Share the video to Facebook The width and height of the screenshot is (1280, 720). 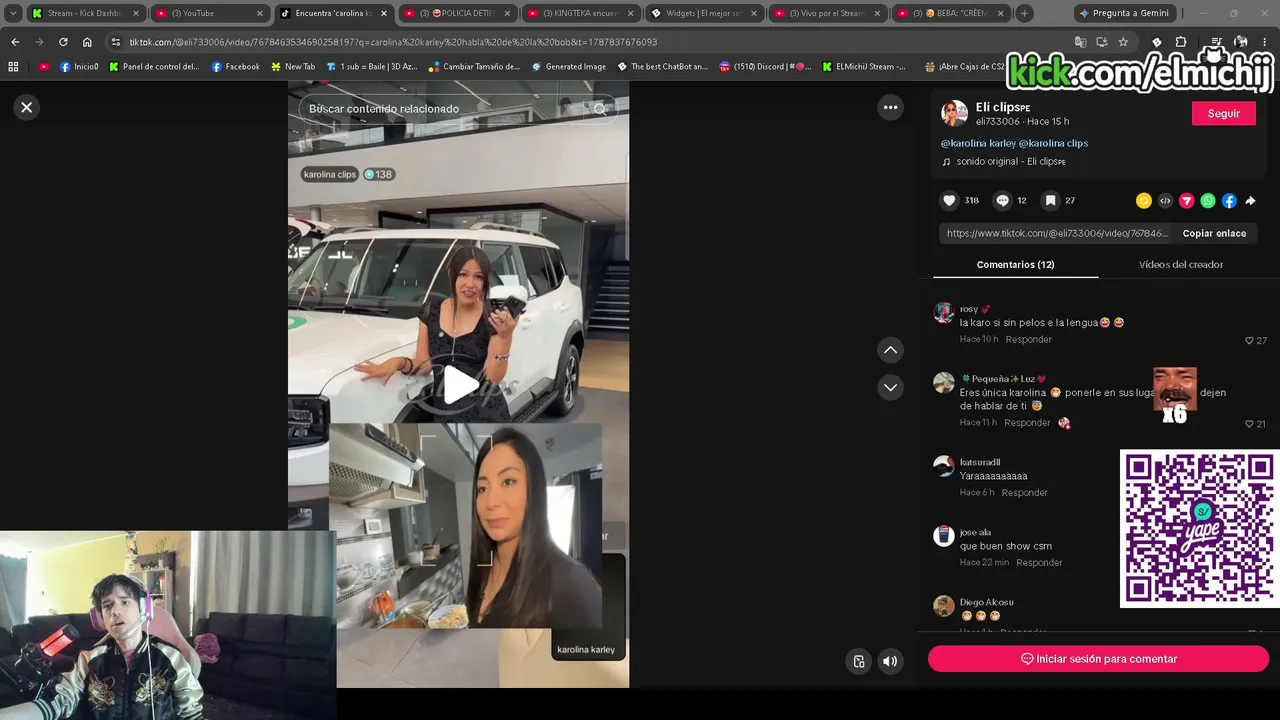[1229, 201]
